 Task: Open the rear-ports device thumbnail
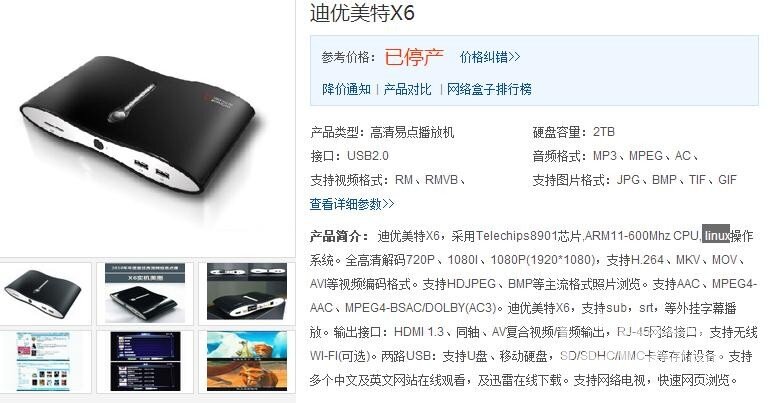coord(247,293)
